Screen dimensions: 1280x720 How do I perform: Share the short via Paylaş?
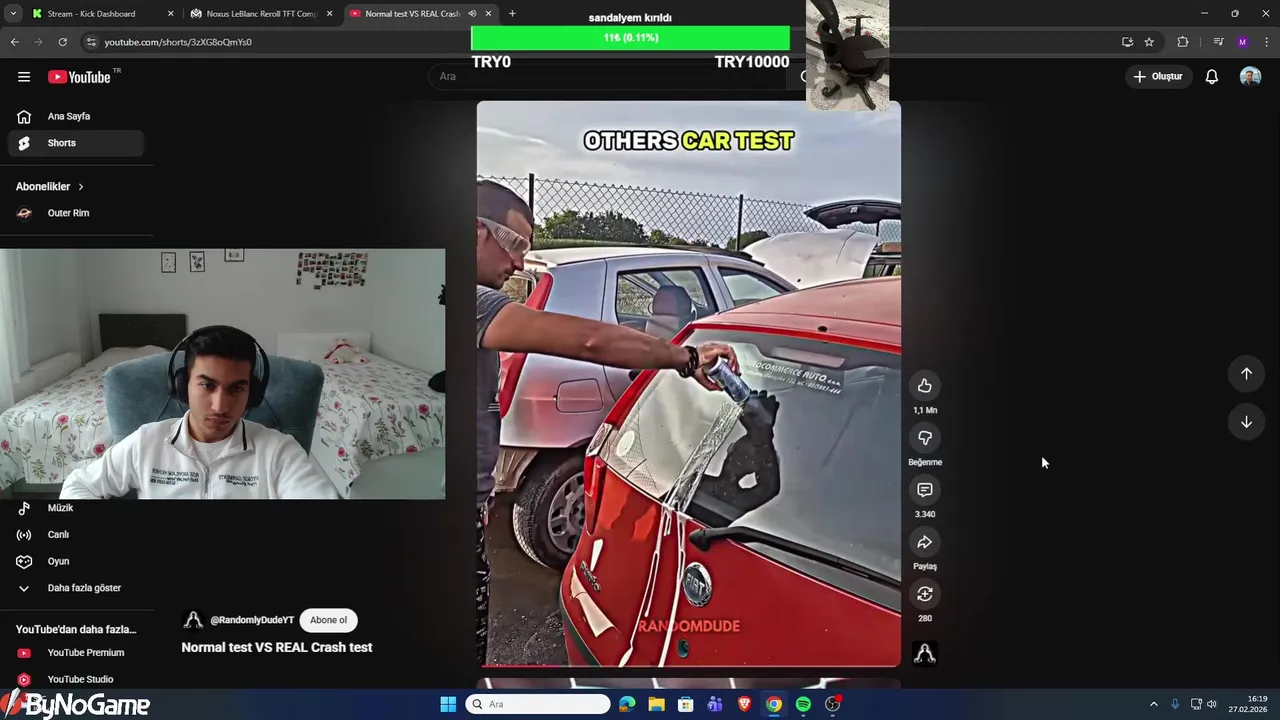(x=925, y=542)
